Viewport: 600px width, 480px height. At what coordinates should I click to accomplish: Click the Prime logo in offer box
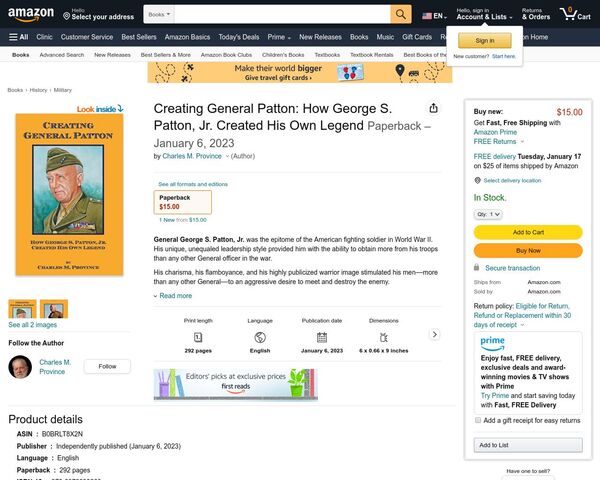point(492,343)
